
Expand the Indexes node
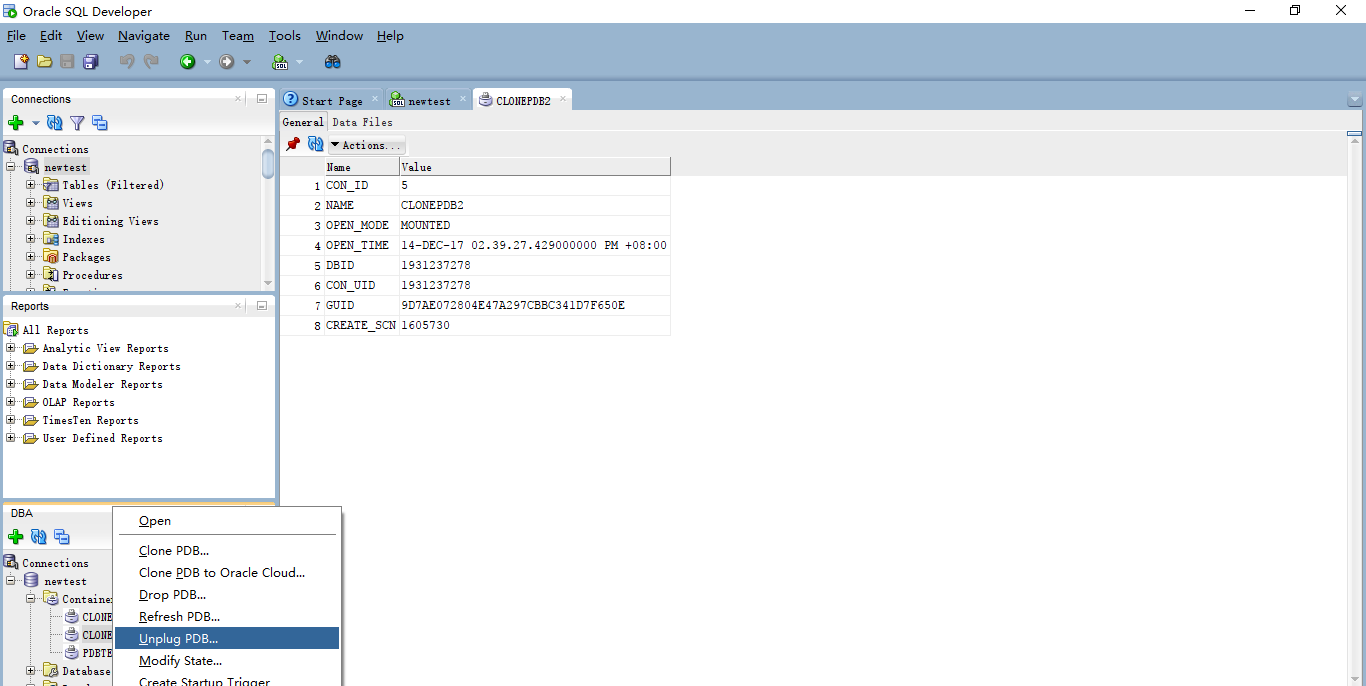(x=30, y=239)
